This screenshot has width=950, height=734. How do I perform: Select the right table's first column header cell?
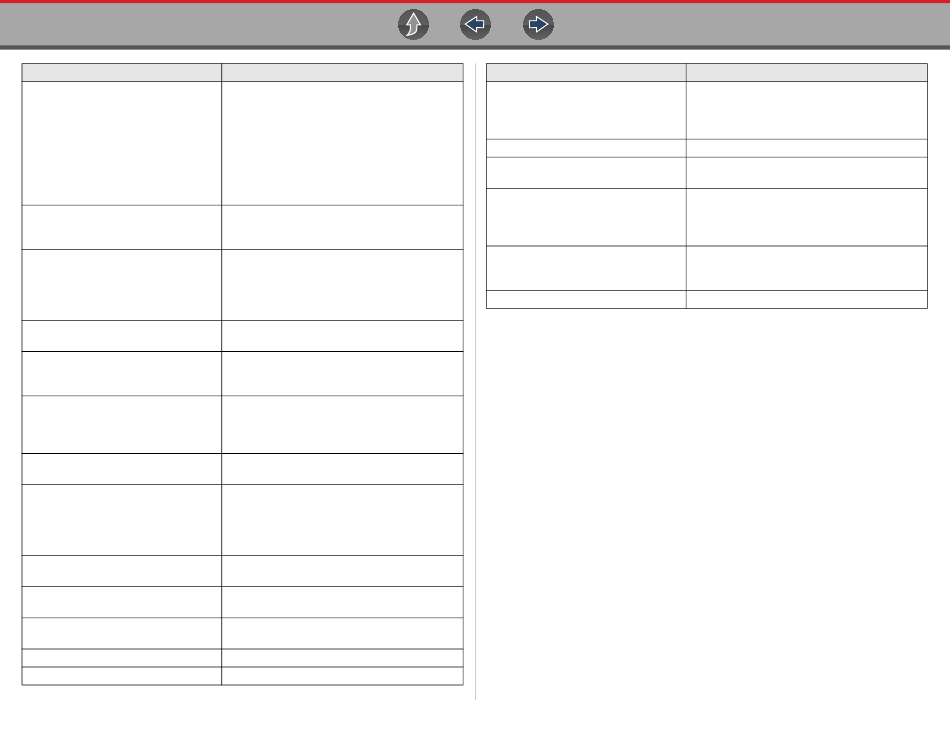coord(586,73)
